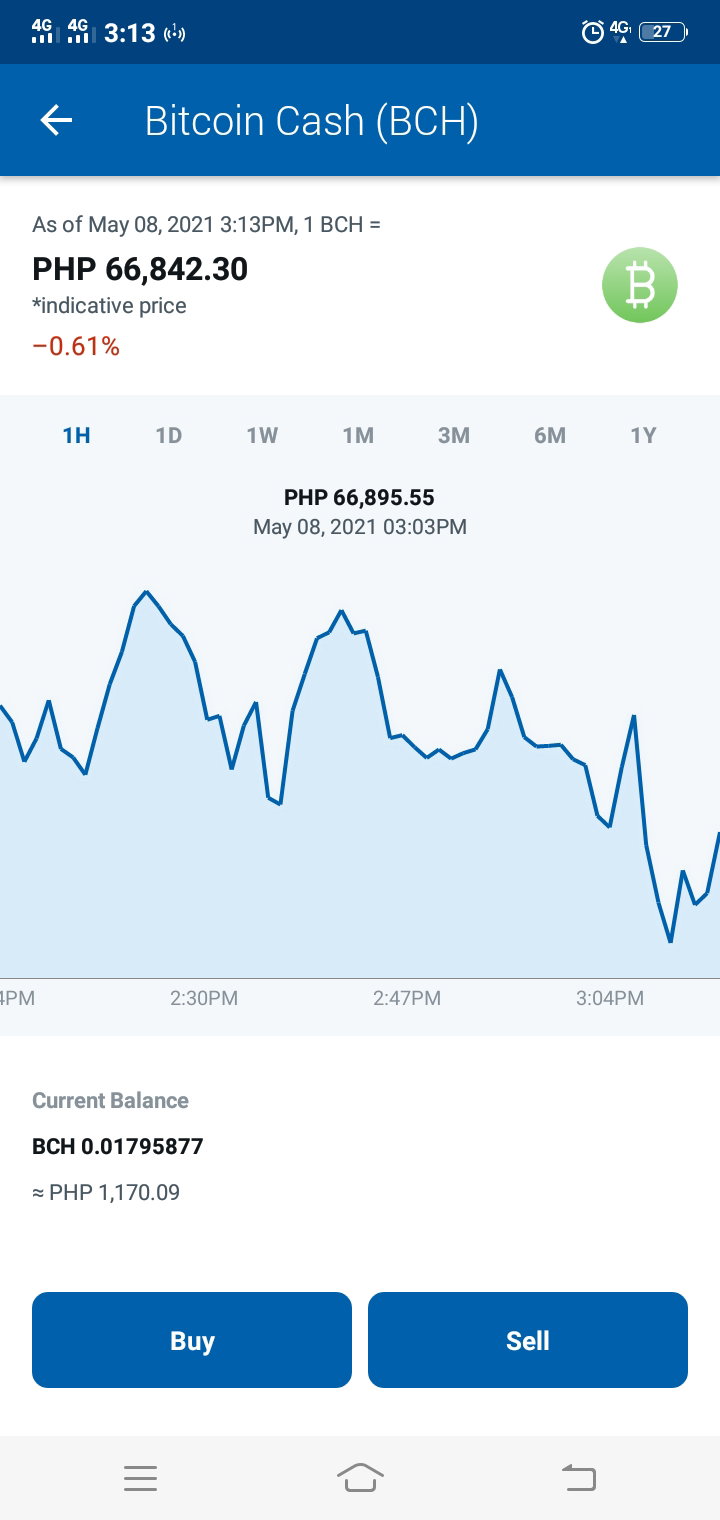Tap the Buy button
The height and width of the screenshot is (1520, 720).
192,1340
